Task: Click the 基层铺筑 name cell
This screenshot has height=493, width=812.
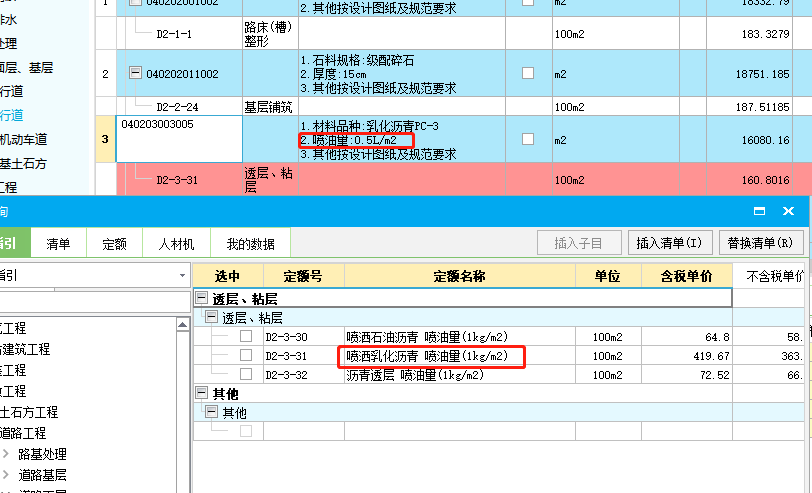Action: (x=268, y=107)
